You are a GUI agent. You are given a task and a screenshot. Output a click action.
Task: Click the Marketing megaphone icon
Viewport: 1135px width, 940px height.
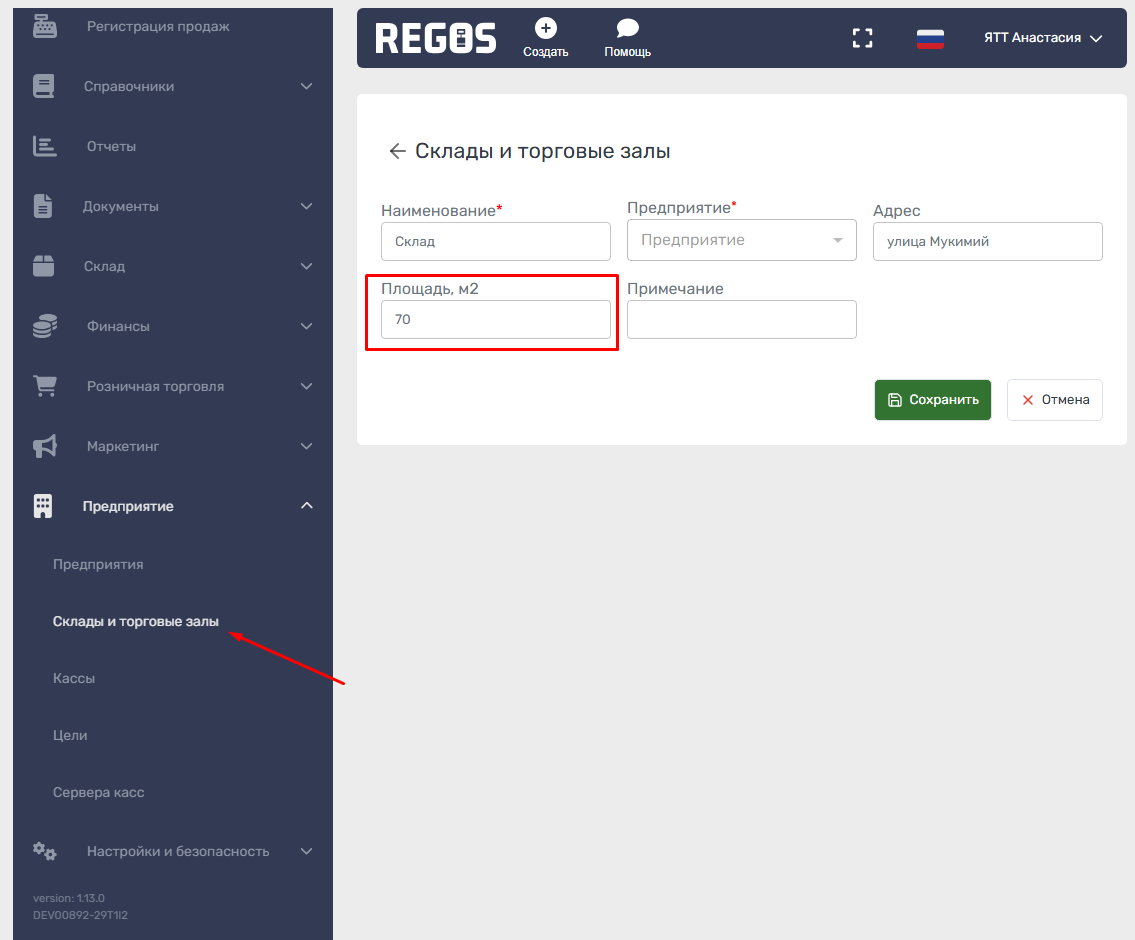tap(45, 446)
